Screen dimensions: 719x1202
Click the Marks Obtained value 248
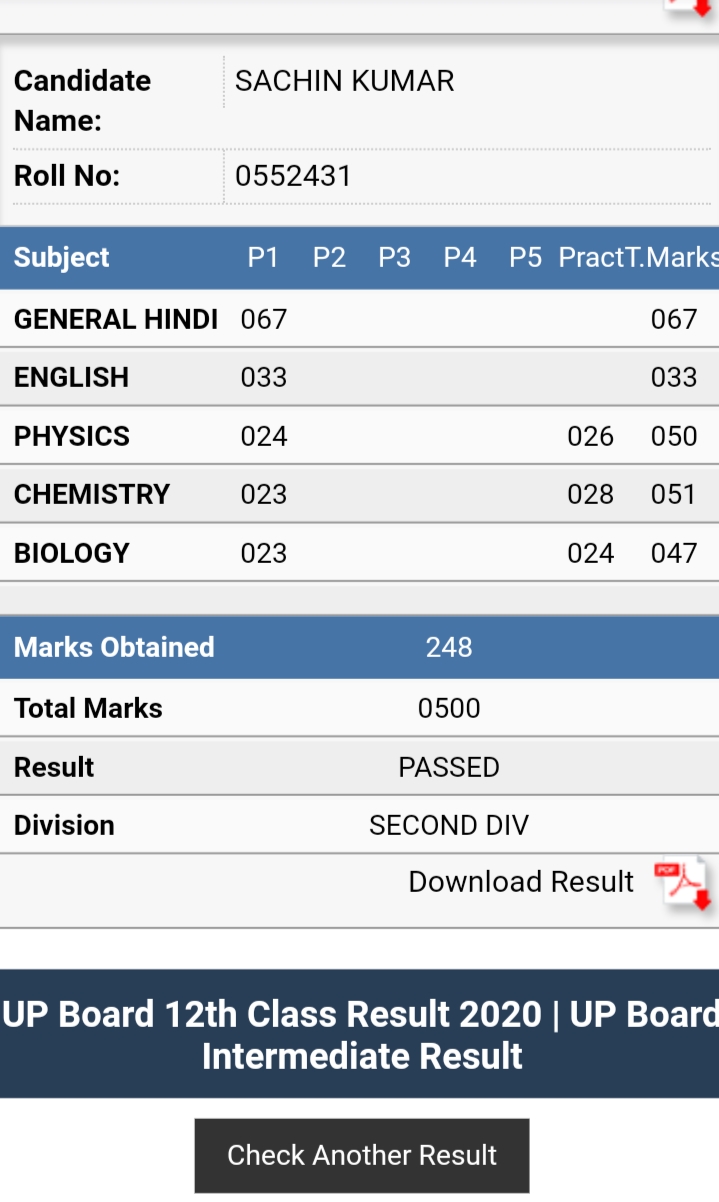[449, 647]
